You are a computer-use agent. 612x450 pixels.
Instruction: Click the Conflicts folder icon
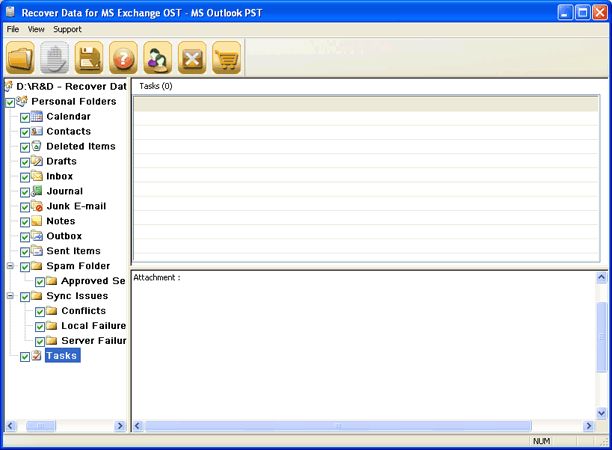pos(52,311)
